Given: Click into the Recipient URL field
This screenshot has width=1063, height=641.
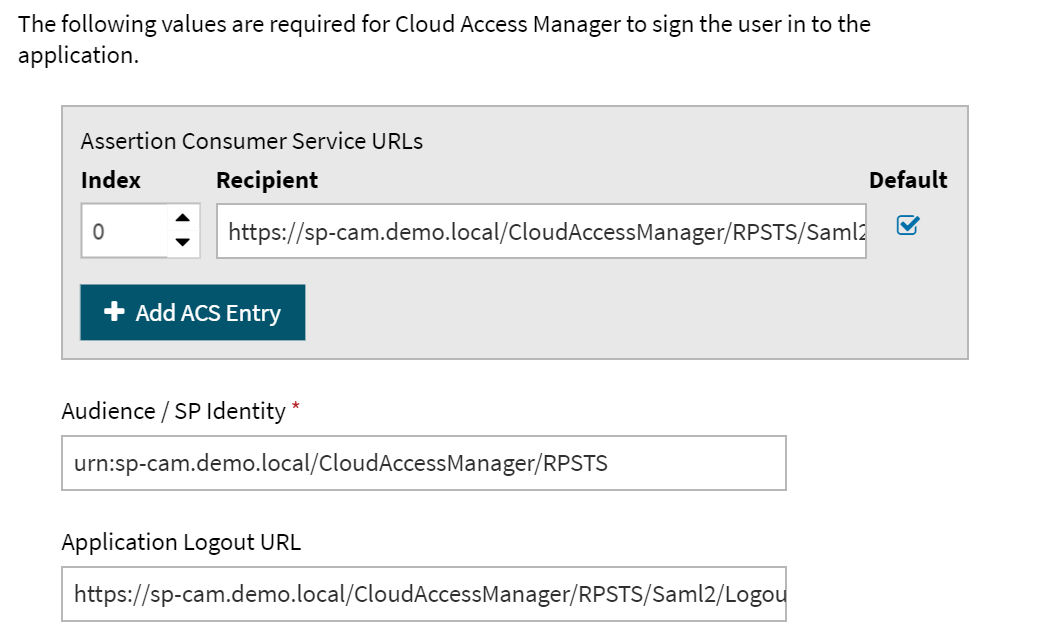Looking at the screenshot, I should (x=541, y=231).
